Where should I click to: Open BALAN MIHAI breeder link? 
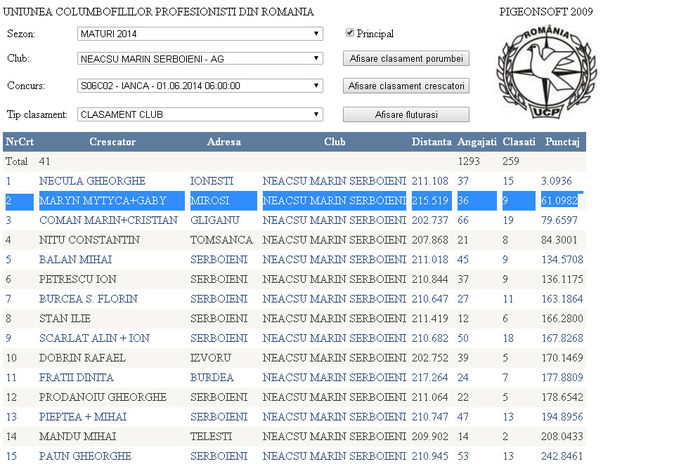click(78, 259)
